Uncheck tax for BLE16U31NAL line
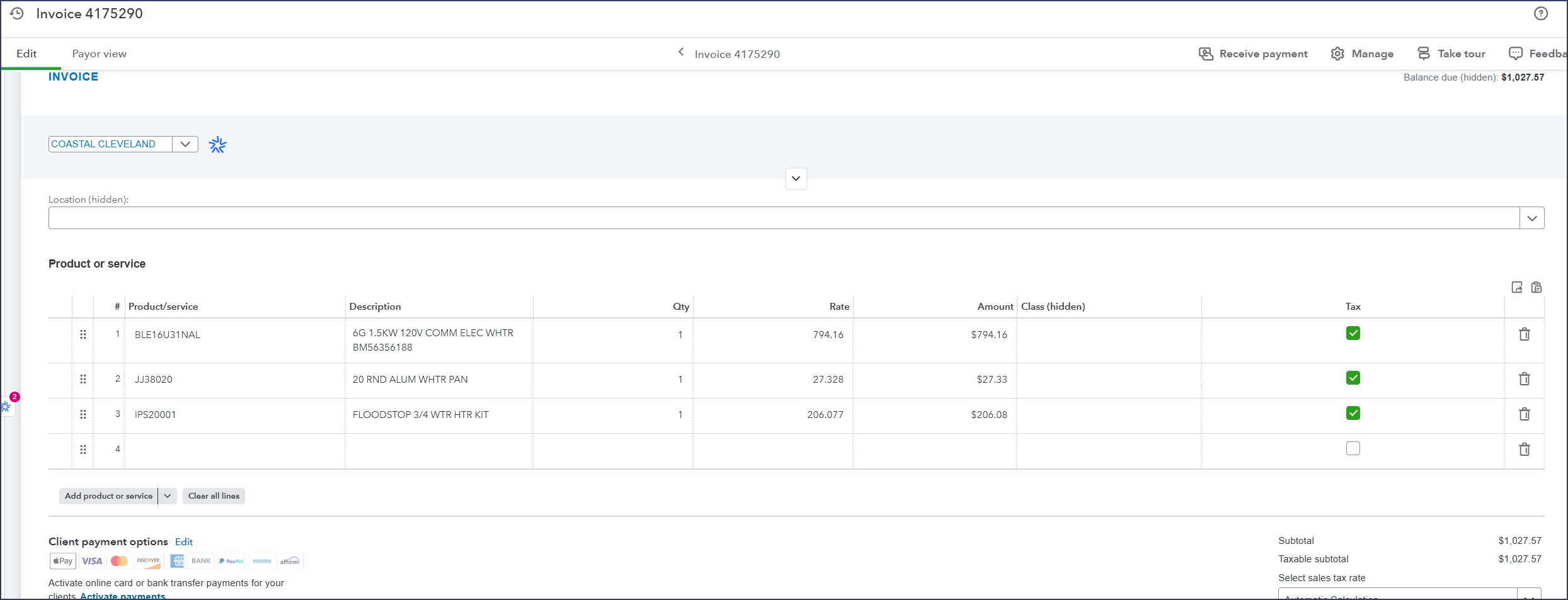 [1353, 333]
